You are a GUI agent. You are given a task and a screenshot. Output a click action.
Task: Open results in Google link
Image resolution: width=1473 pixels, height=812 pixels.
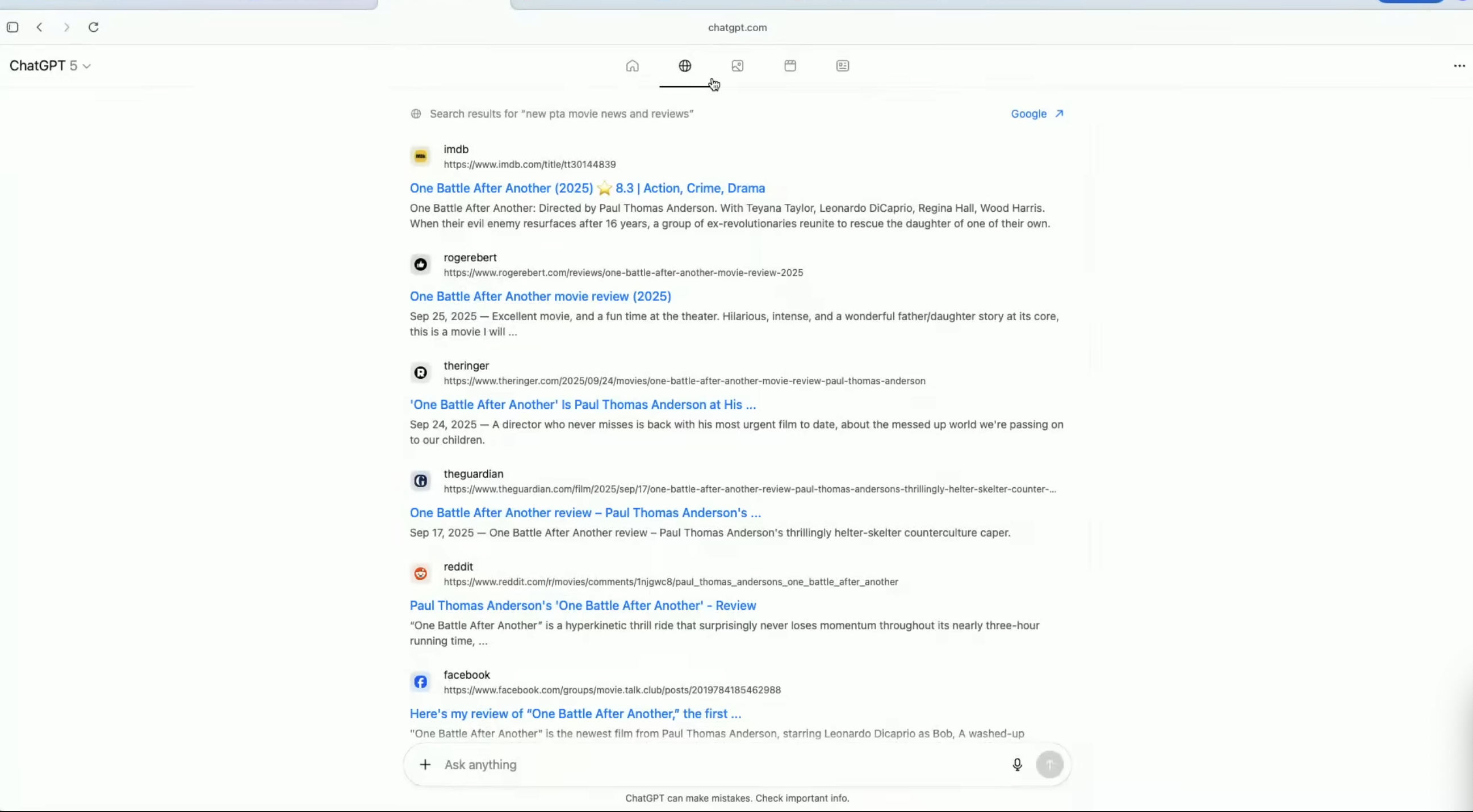[1036, 114]
